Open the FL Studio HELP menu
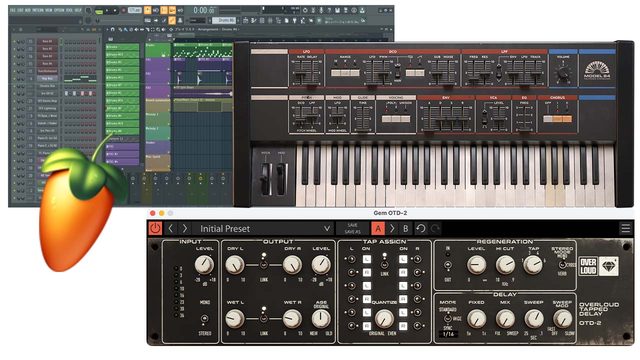This screenshot has height=360, width=640. [x=78, y=10]
